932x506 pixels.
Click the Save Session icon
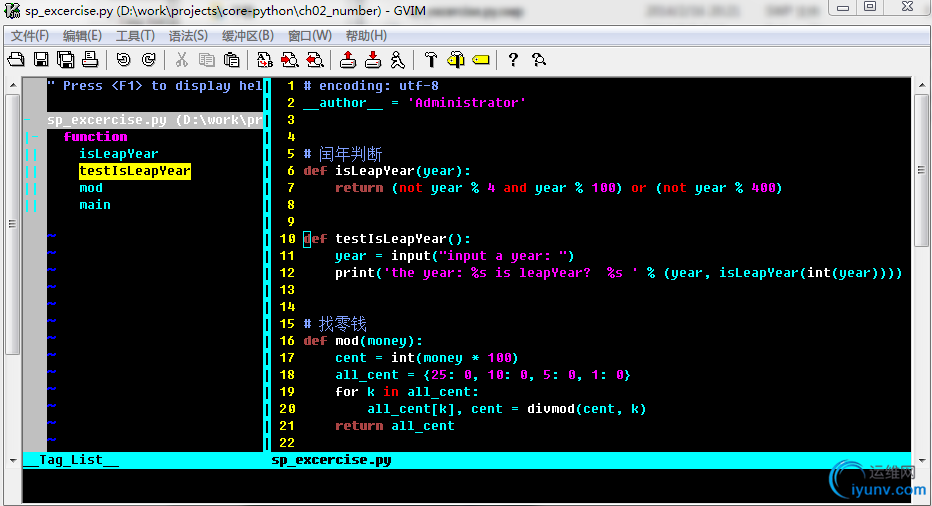[x=373, y=59]
